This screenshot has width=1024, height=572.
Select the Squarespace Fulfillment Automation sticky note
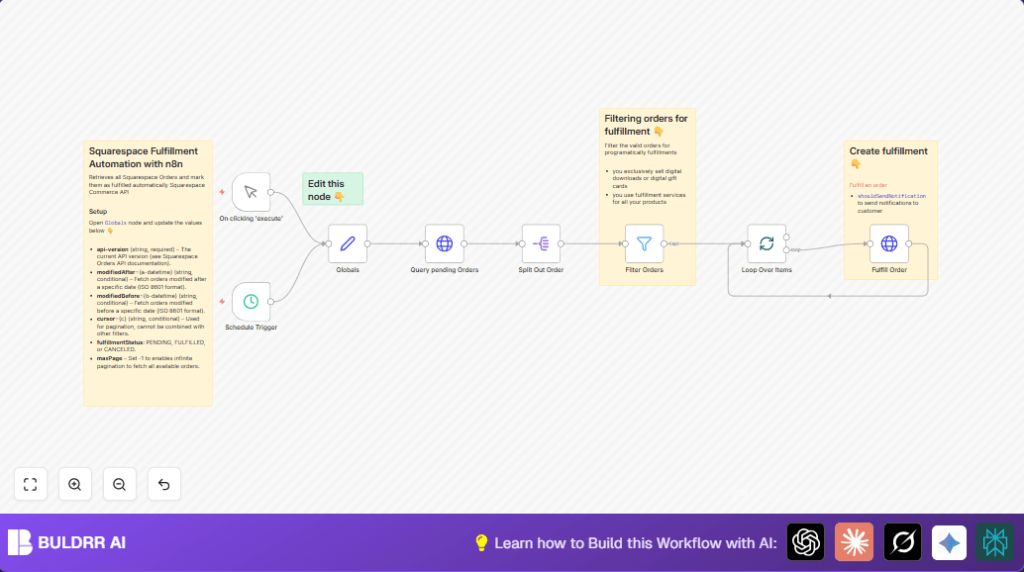coord(148,274)
